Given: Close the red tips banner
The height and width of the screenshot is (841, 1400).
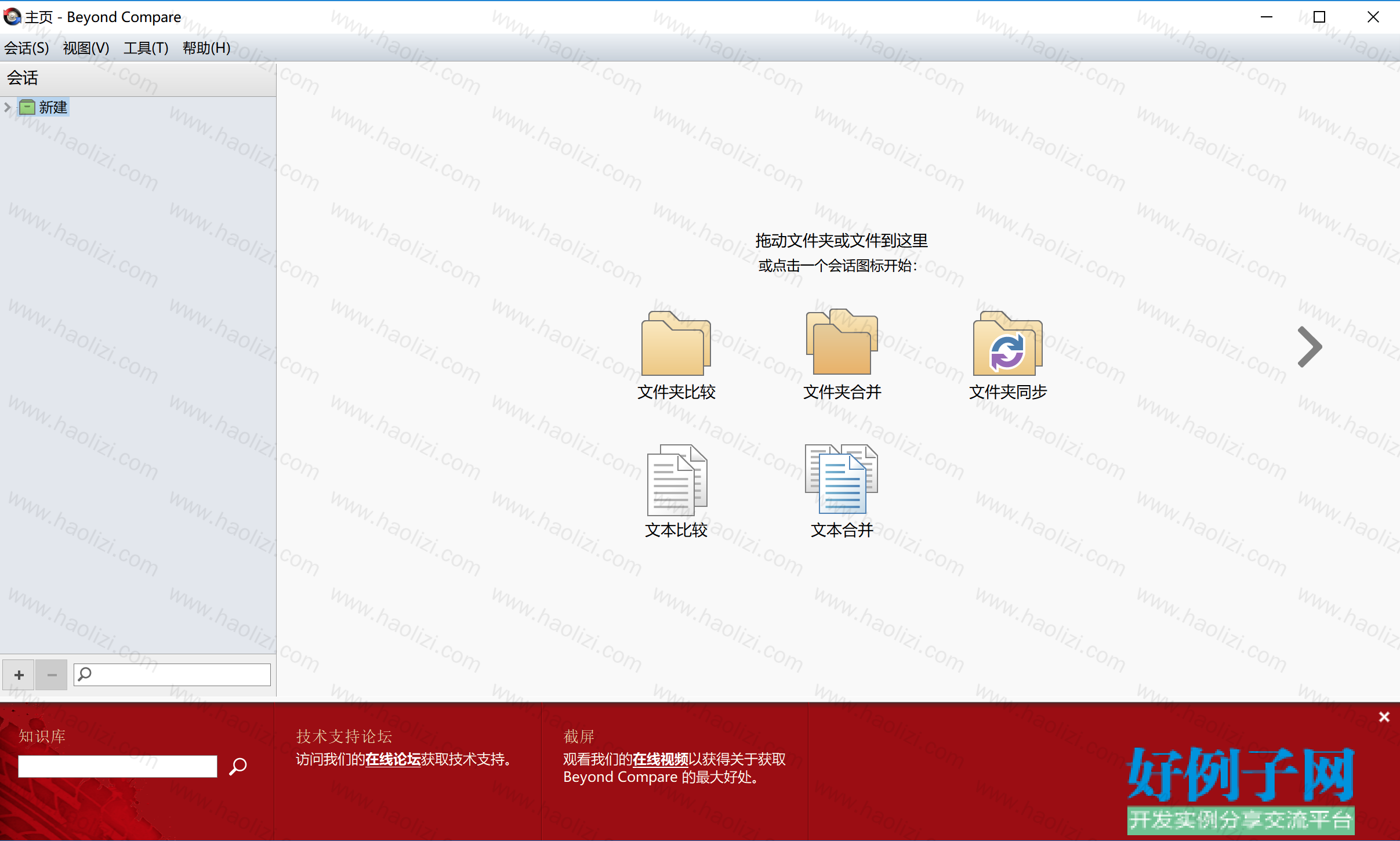Looking at the screenshot, I should coord(1384,717).
